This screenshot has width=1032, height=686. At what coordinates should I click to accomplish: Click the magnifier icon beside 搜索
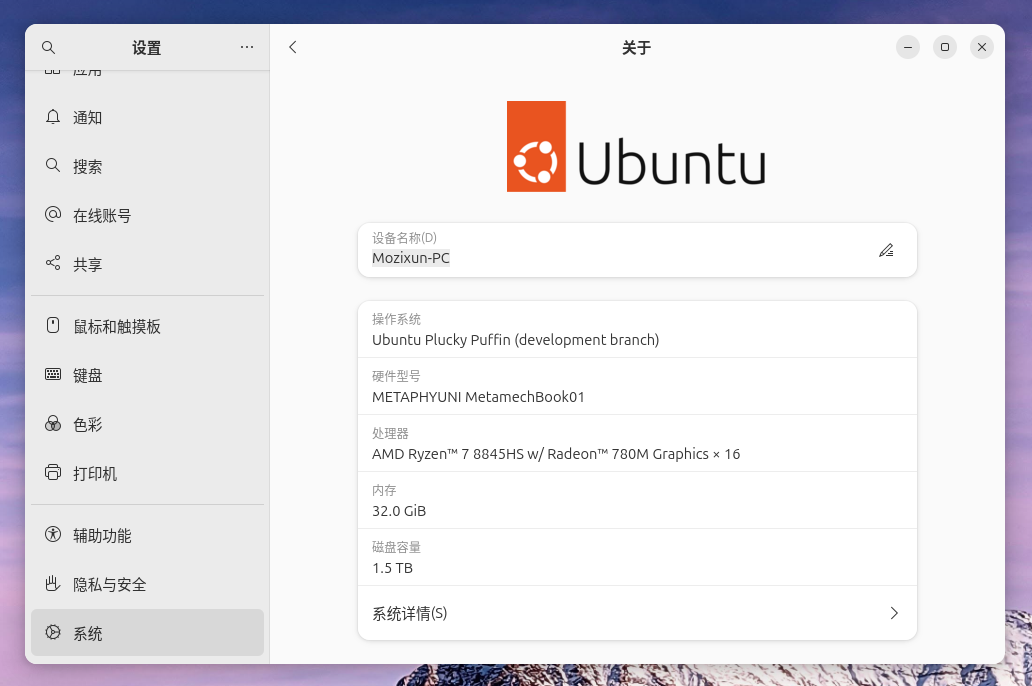(x=53, y=165)
